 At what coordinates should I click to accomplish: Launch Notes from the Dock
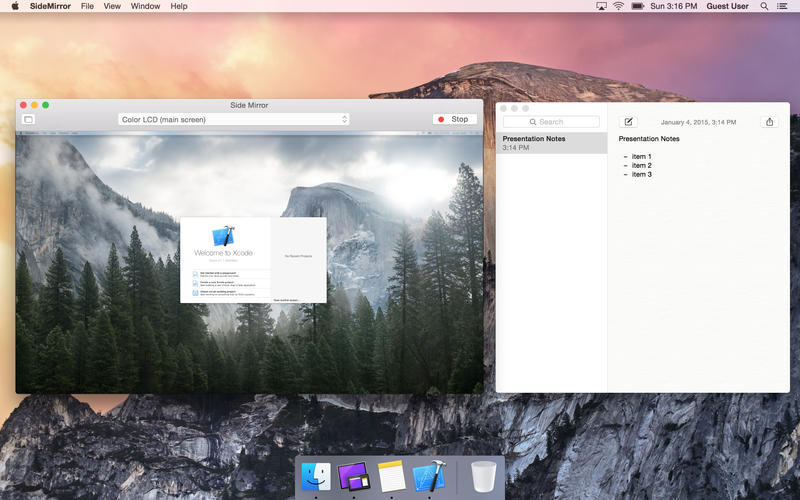(x=392, y=476)
